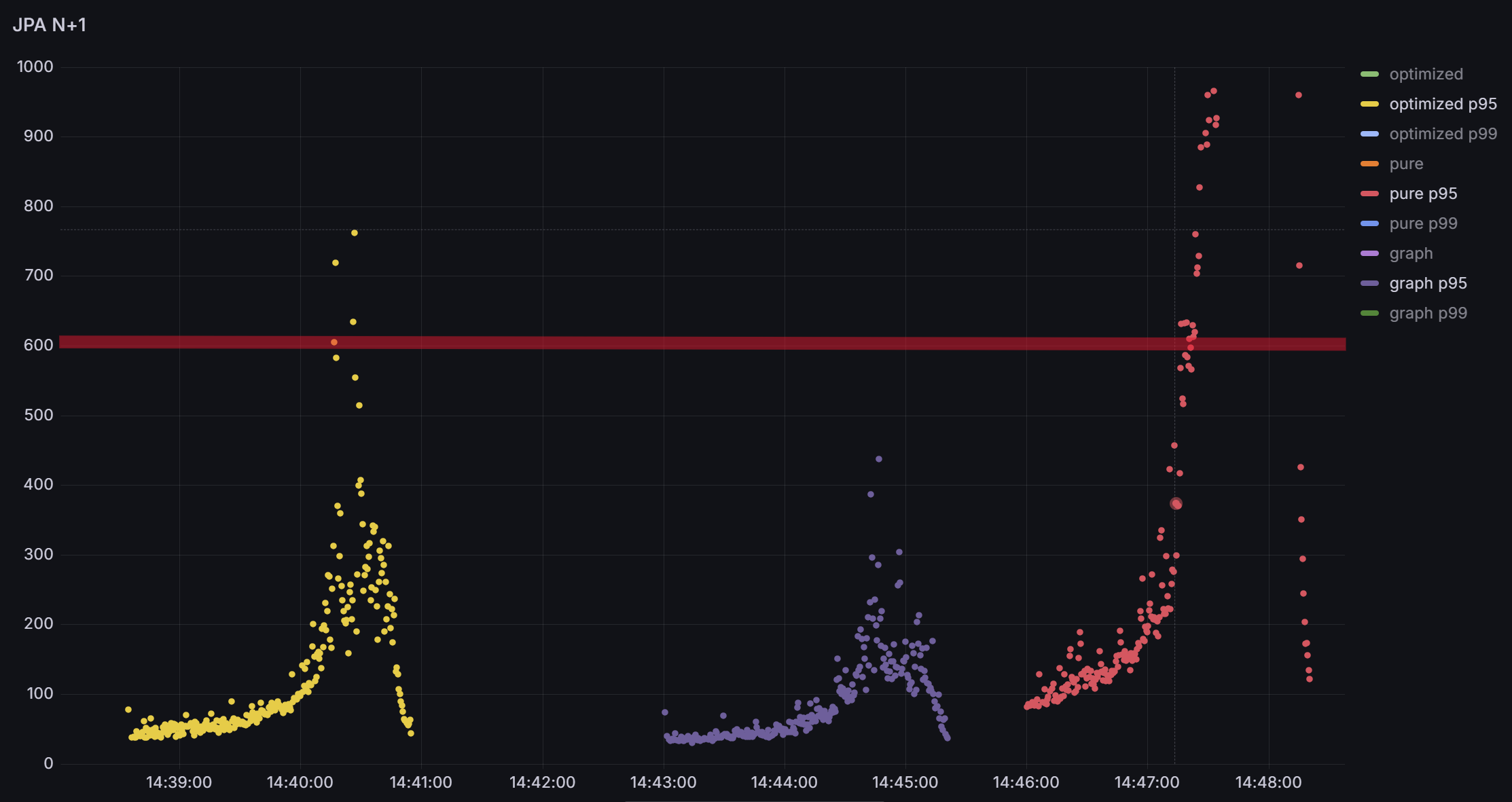This screenshot has height=802, width=1512.
Task: Click the dark green 'graph p99' swatch
Action: coord(1369,313)
